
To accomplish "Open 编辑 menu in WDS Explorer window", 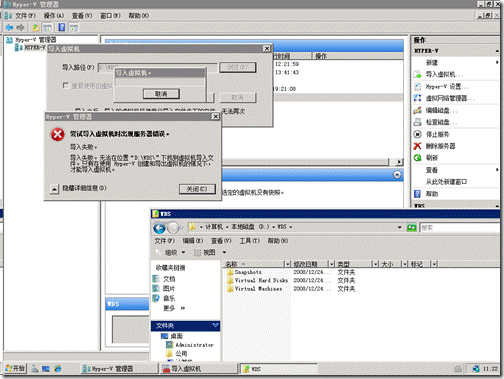I will (192, 241).
